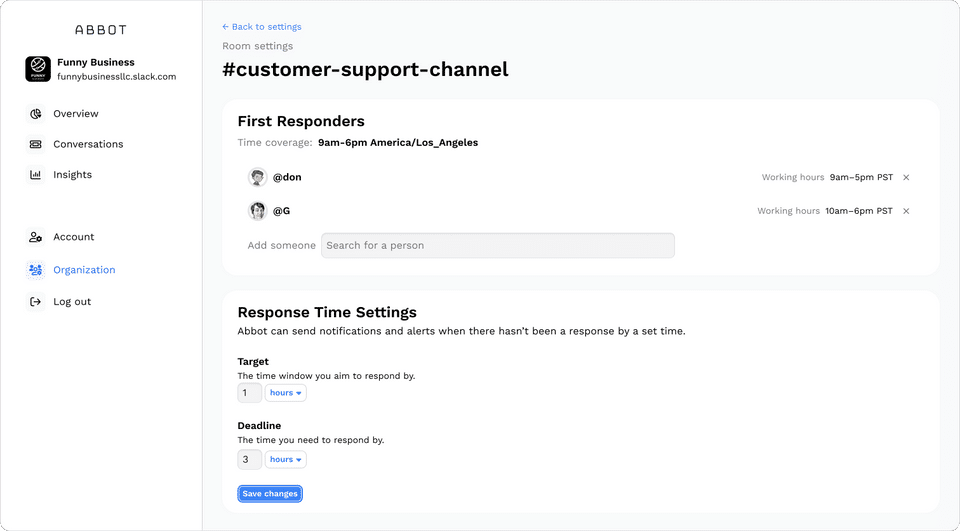The width and height of the screenshot is (960, 531).
Task: Click the Insights bar chart icon
Action: [35, 175]
